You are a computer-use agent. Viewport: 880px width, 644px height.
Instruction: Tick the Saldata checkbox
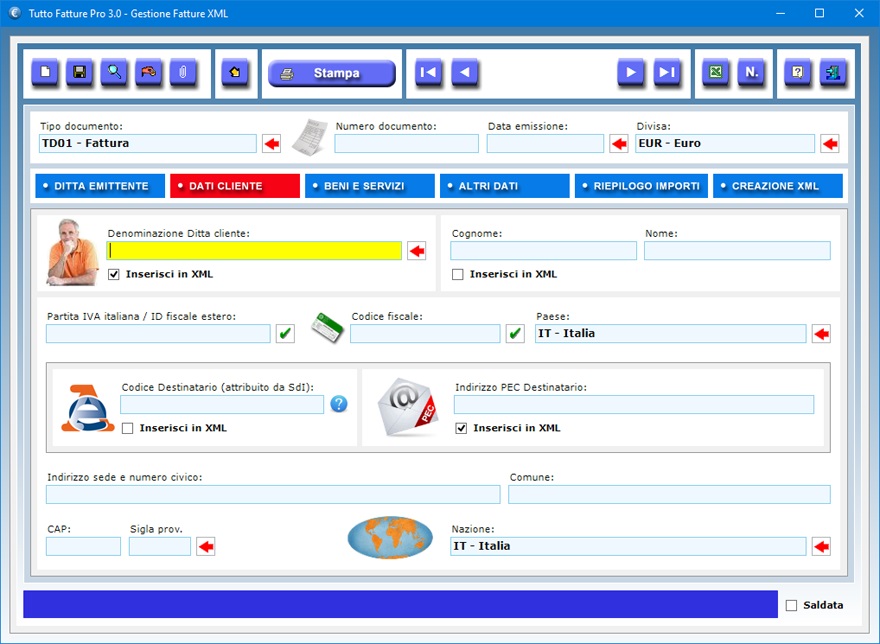(x=792, y=605)
